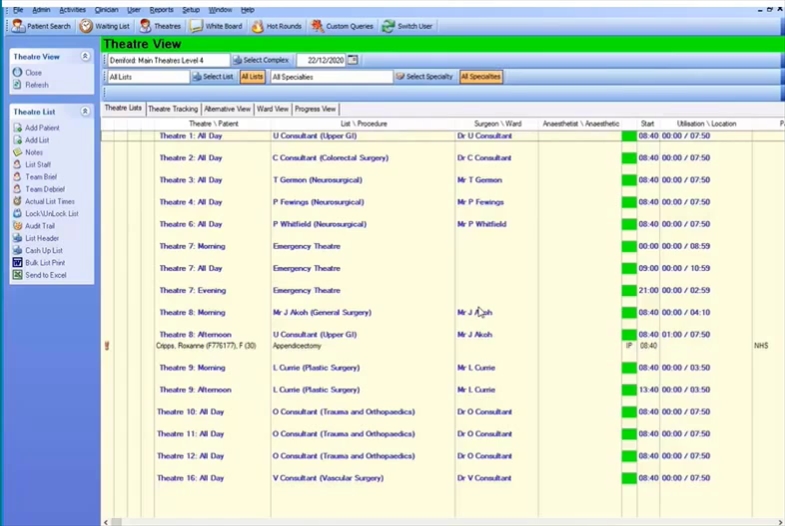The height and width of the screenshot is (526, 785).
Task: Click the All Lists selection field
Action: tap(149, 77)
